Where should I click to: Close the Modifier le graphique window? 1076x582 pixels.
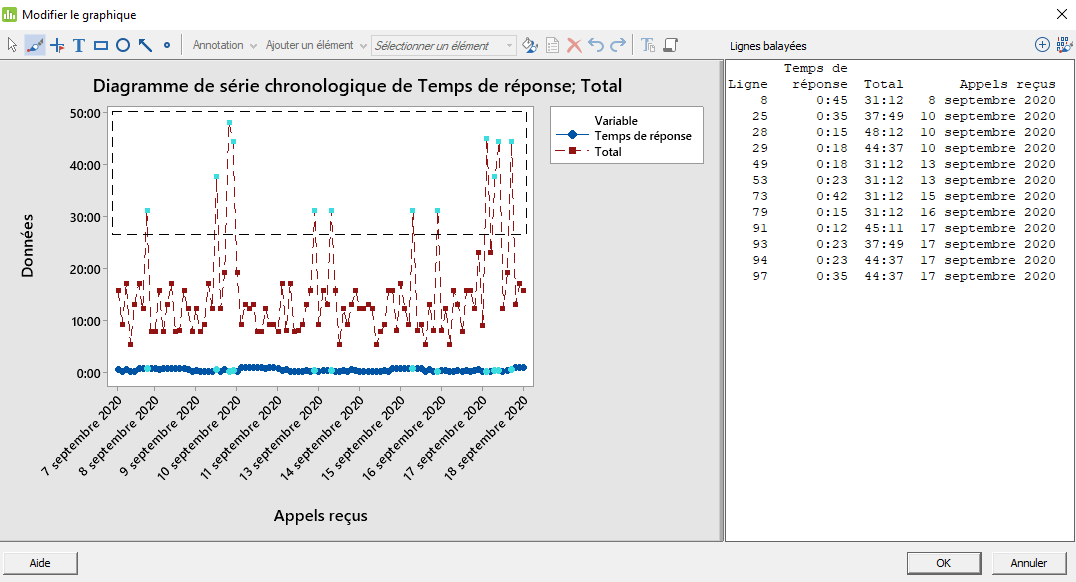click(1061, 14)
